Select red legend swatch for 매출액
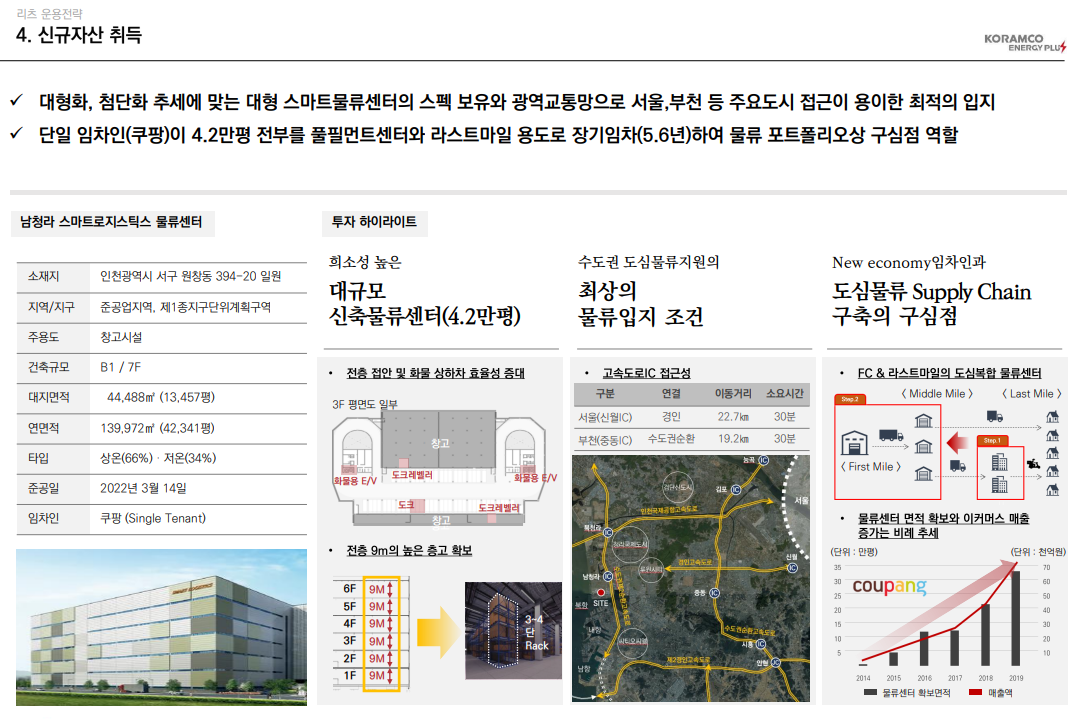The height and width of the screenshot is (719, 1086). 975,692
